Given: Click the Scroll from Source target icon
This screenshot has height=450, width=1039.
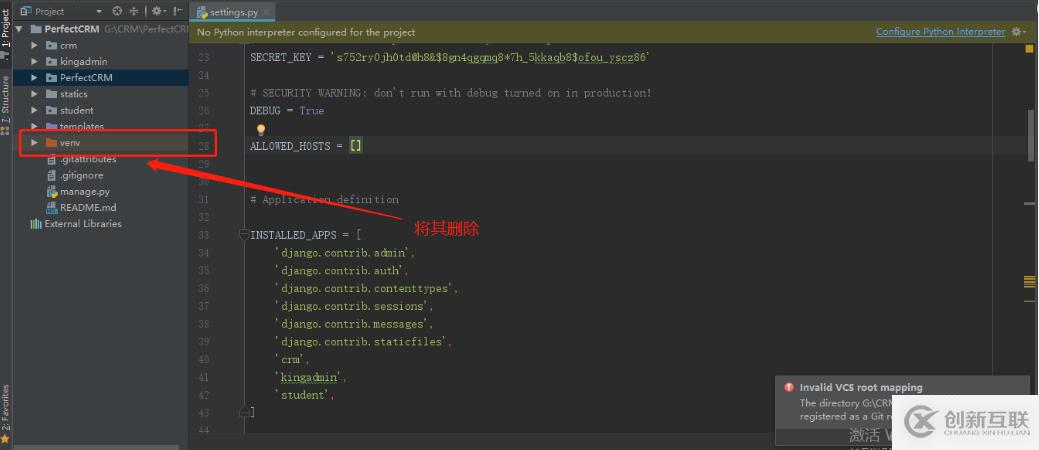Looking at the screenshot, I should tap(117, 11).
